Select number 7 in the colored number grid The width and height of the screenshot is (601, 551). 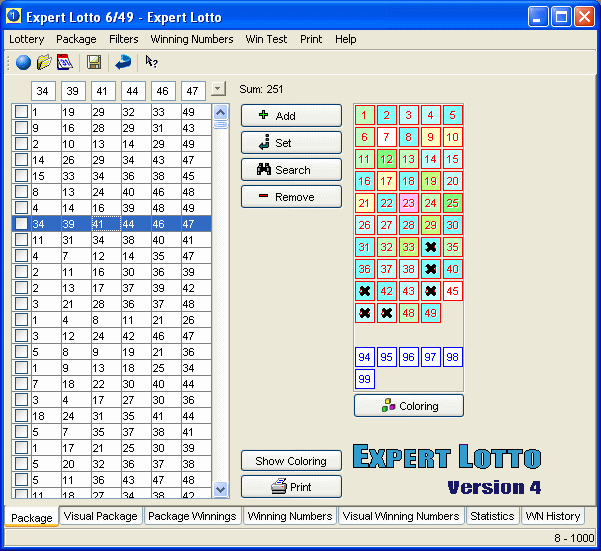386,137
